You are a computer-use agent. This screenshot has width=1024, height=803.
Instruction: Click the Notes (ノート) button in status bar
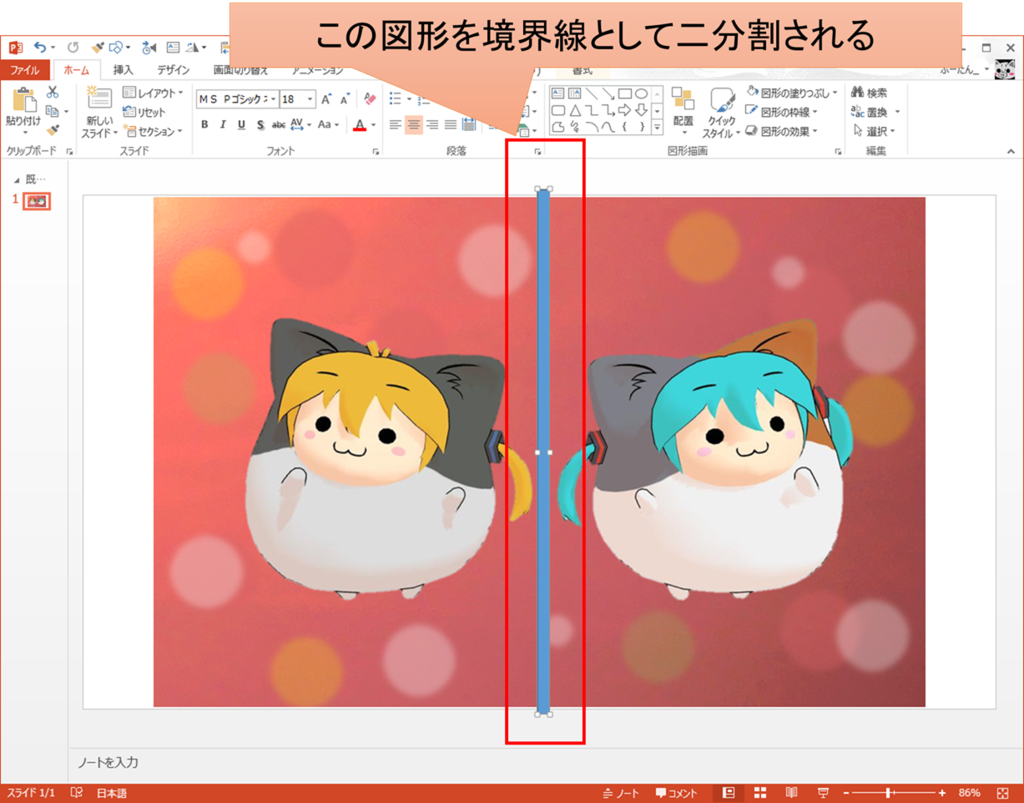pyautogui.click(x=620, y=793)
